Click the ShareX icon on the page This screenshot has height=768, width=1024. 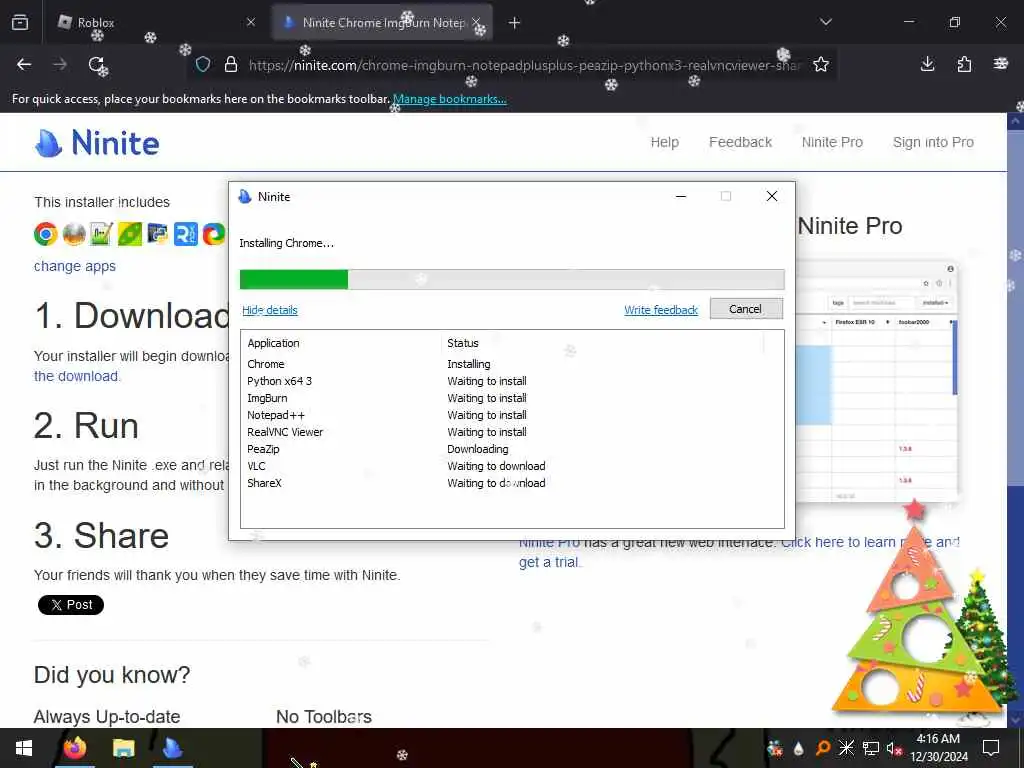[x=214, y=234]
